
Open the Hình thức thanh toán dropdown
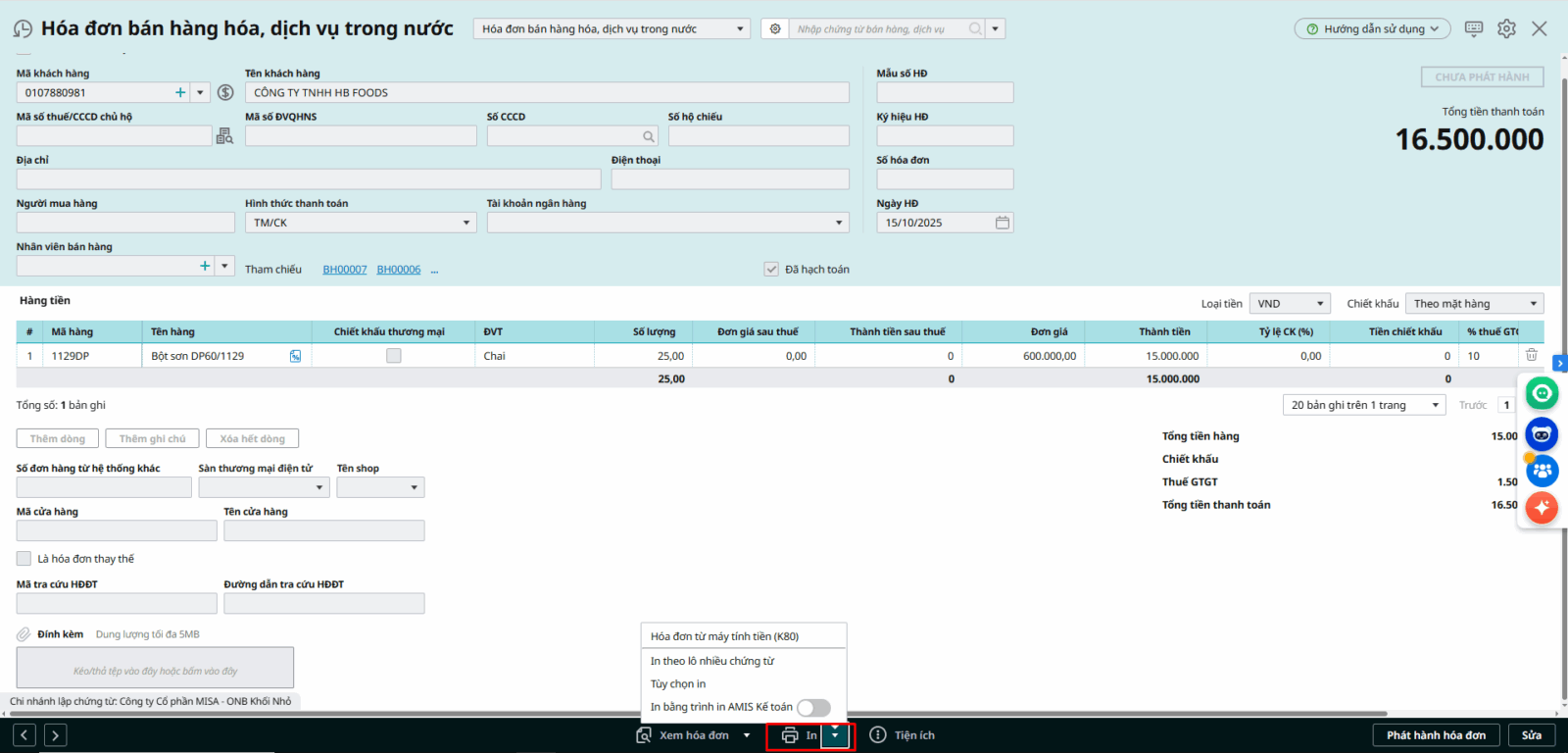(360, 224)
